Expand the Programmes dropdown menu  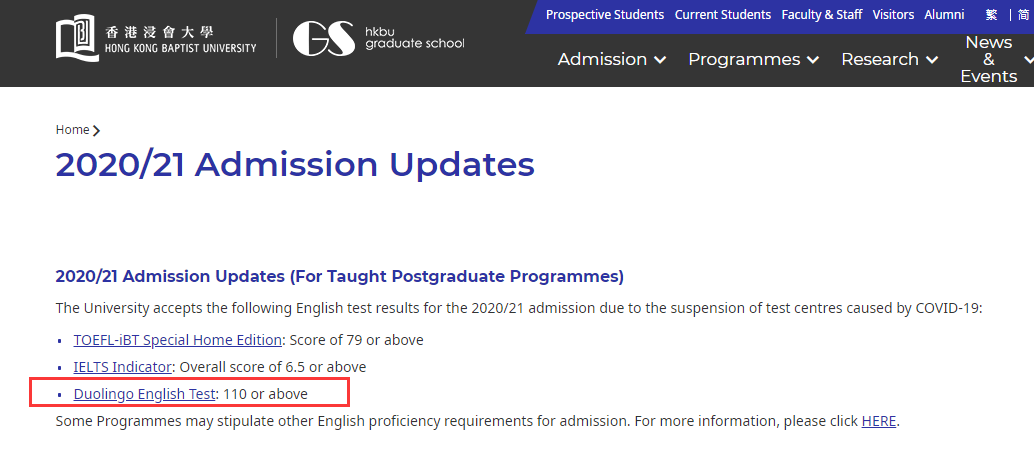tap(754, 59)
